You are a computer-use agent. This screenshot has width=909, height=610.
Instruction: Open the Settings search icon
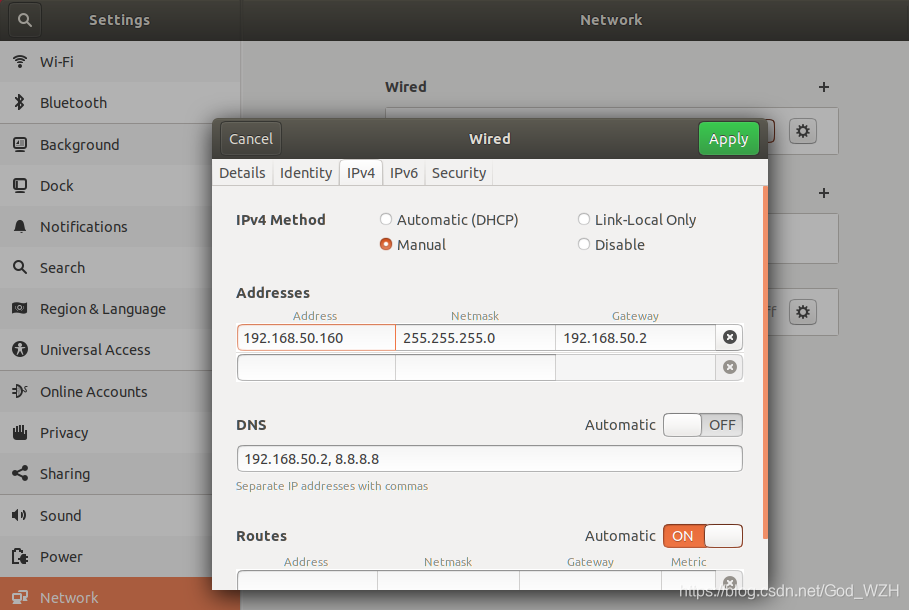[x=24, y=20]
